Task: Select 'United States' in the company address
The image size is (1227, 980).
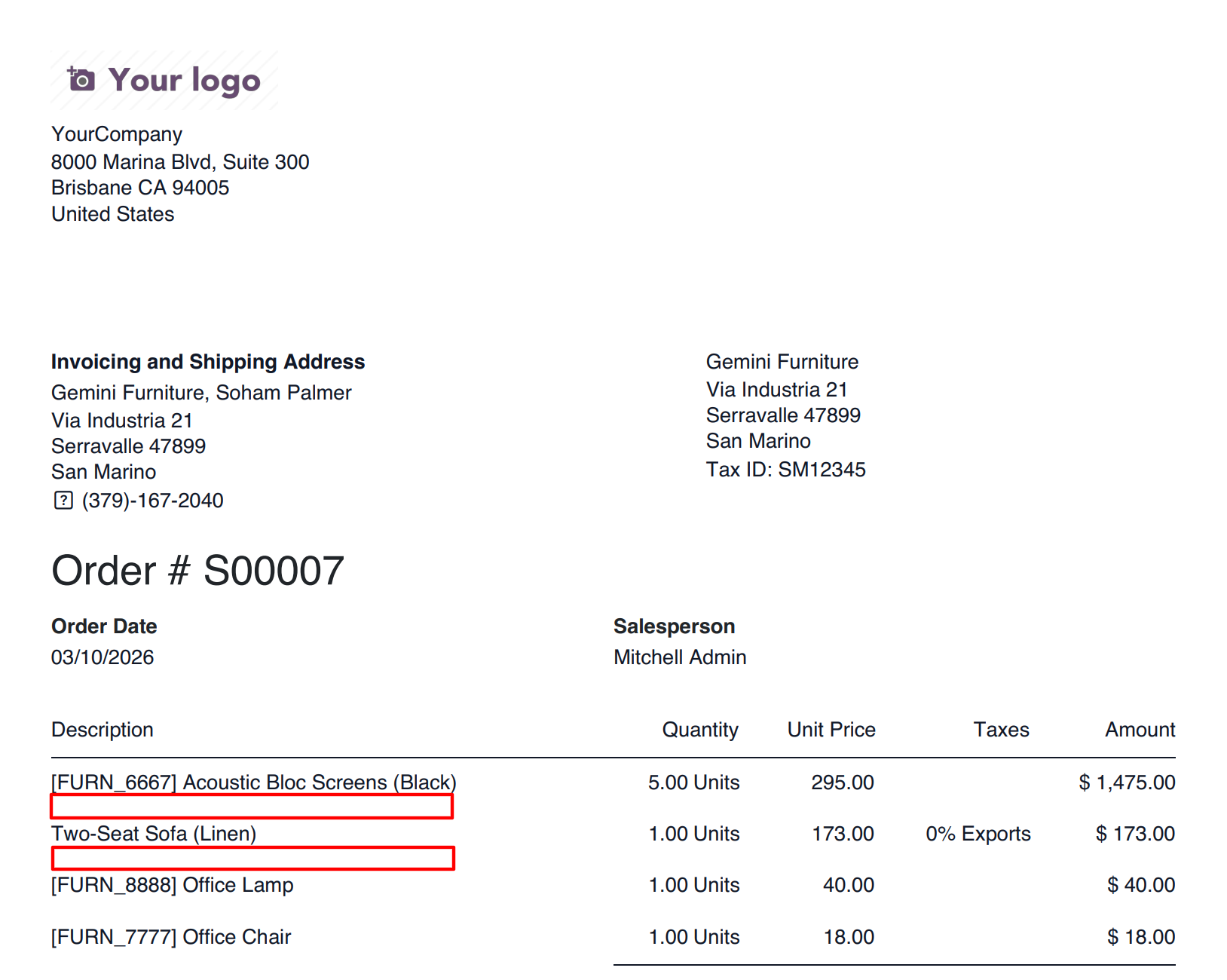Action: [113, 214]
